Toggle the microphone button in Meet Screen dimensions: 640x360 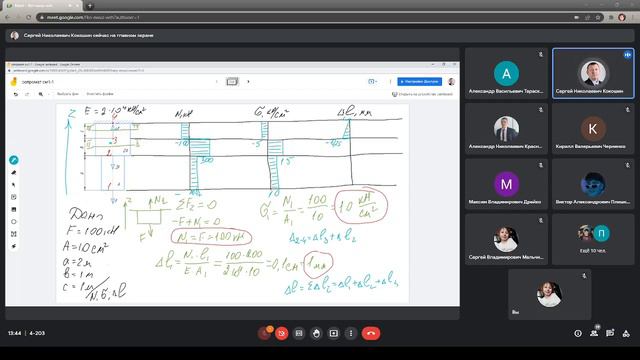[x=264, y=333]
